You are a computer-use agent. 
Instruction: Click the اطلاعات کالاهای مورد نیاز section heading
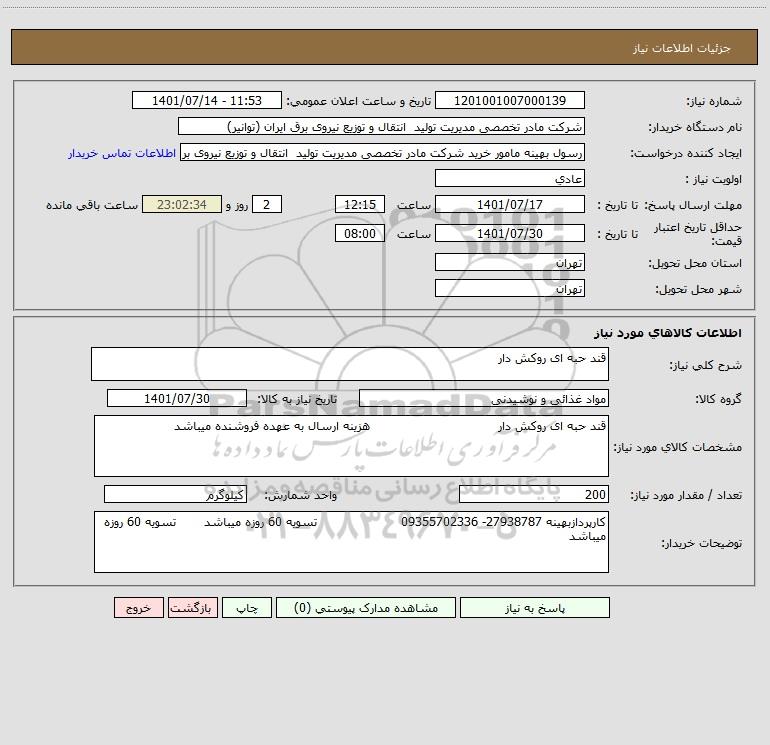click(x=668, y=333)
